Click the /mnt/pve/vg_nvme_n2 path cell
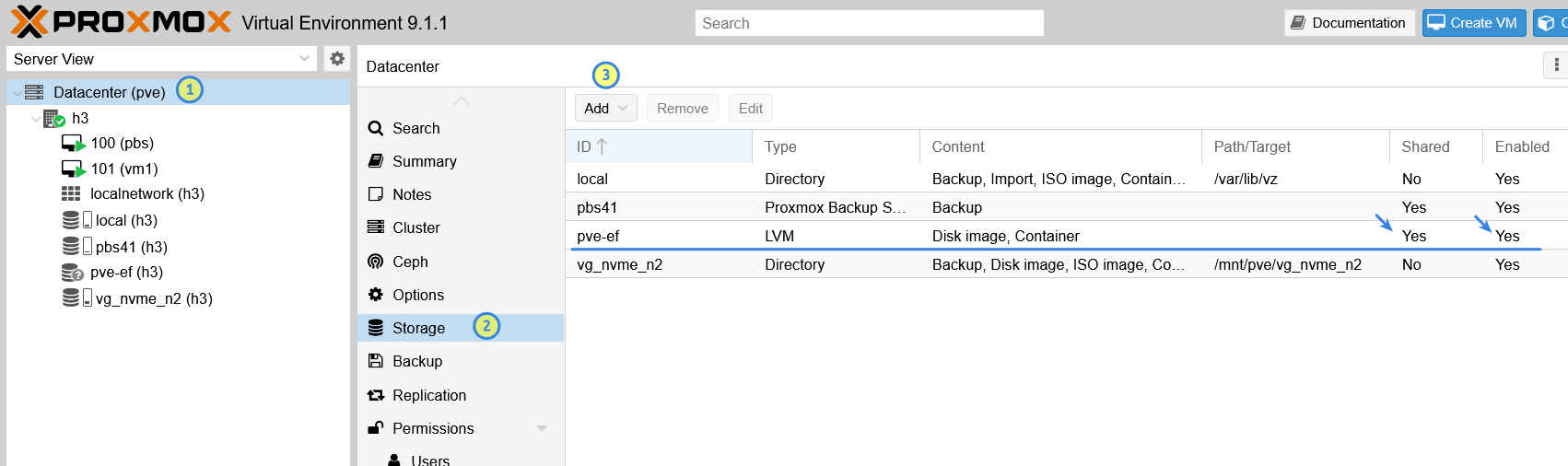Viewport: 1568px width, 466px height. [x=1287, y=264]
